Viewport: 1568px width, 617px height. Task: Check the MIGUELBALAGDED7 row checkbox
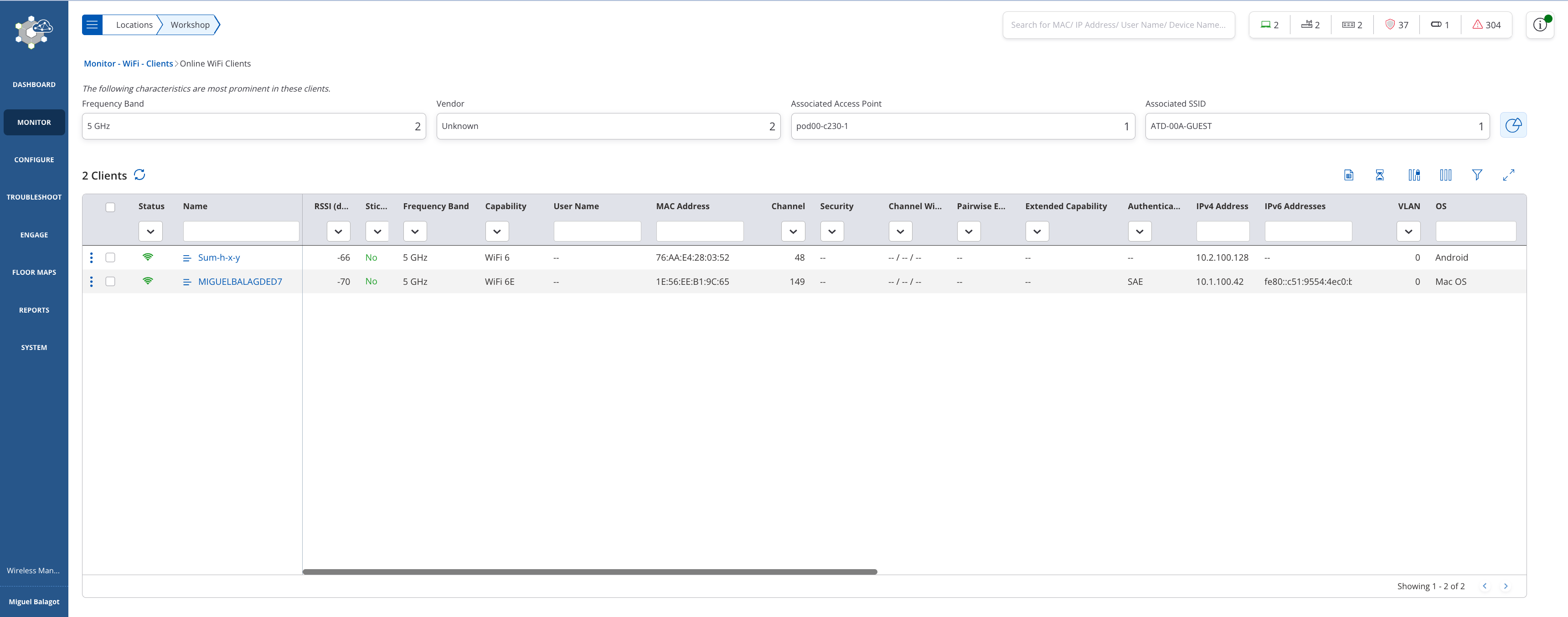tap(110, 282)
